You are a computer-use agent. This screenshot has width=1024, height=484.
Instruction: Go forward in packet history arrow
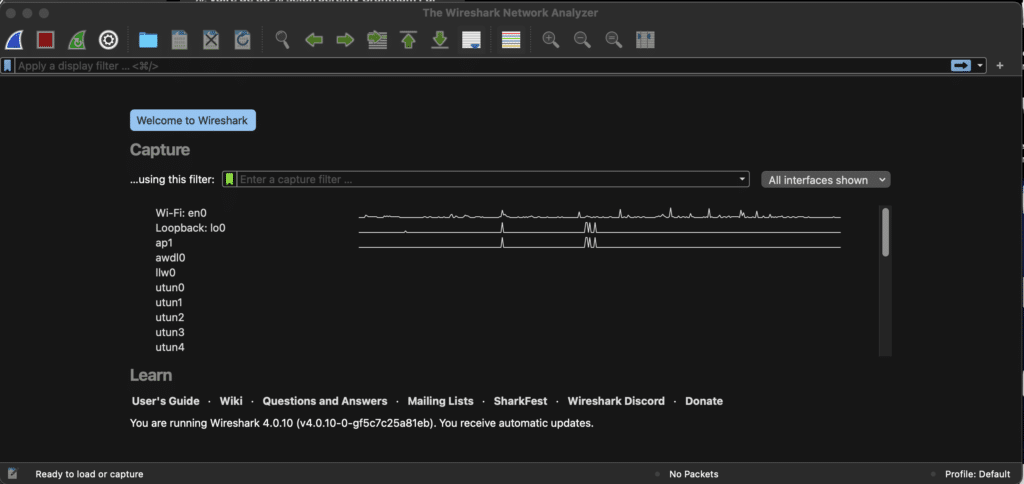345,40
